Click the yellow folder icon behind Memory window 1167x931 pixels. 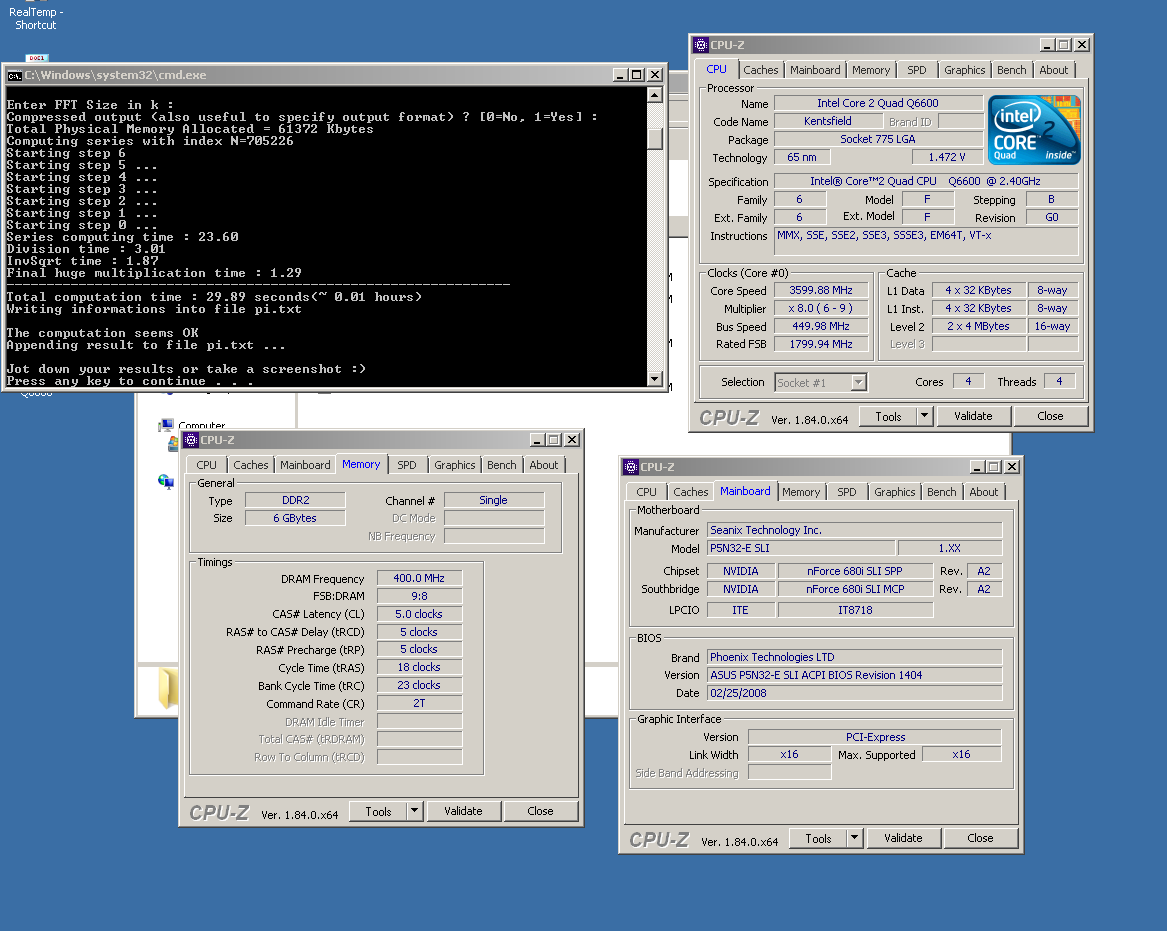tap(168, 688)
